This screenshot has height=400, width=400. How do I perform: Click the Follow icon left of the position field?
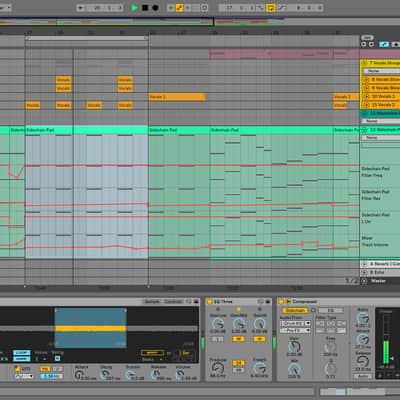pyautogui.click(x=81, y=8)
